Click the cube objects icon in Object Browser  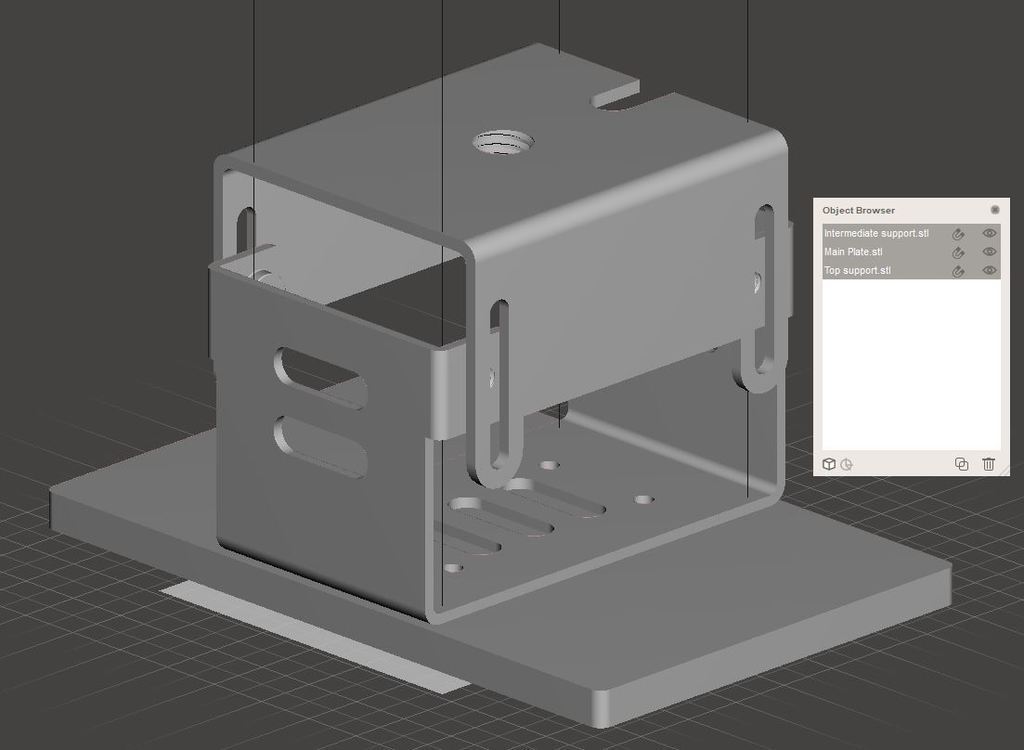coord(829,464)
